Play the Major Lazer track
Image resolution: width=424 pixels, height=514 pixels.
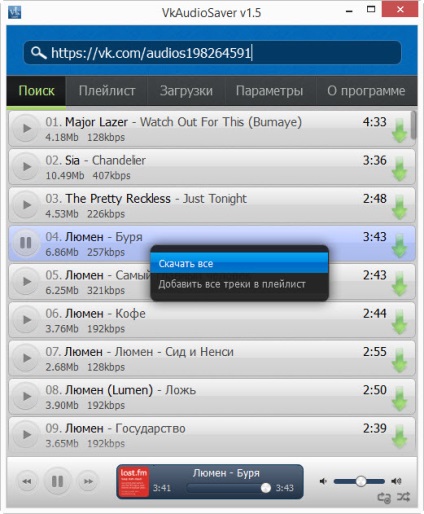pos(26,128)
